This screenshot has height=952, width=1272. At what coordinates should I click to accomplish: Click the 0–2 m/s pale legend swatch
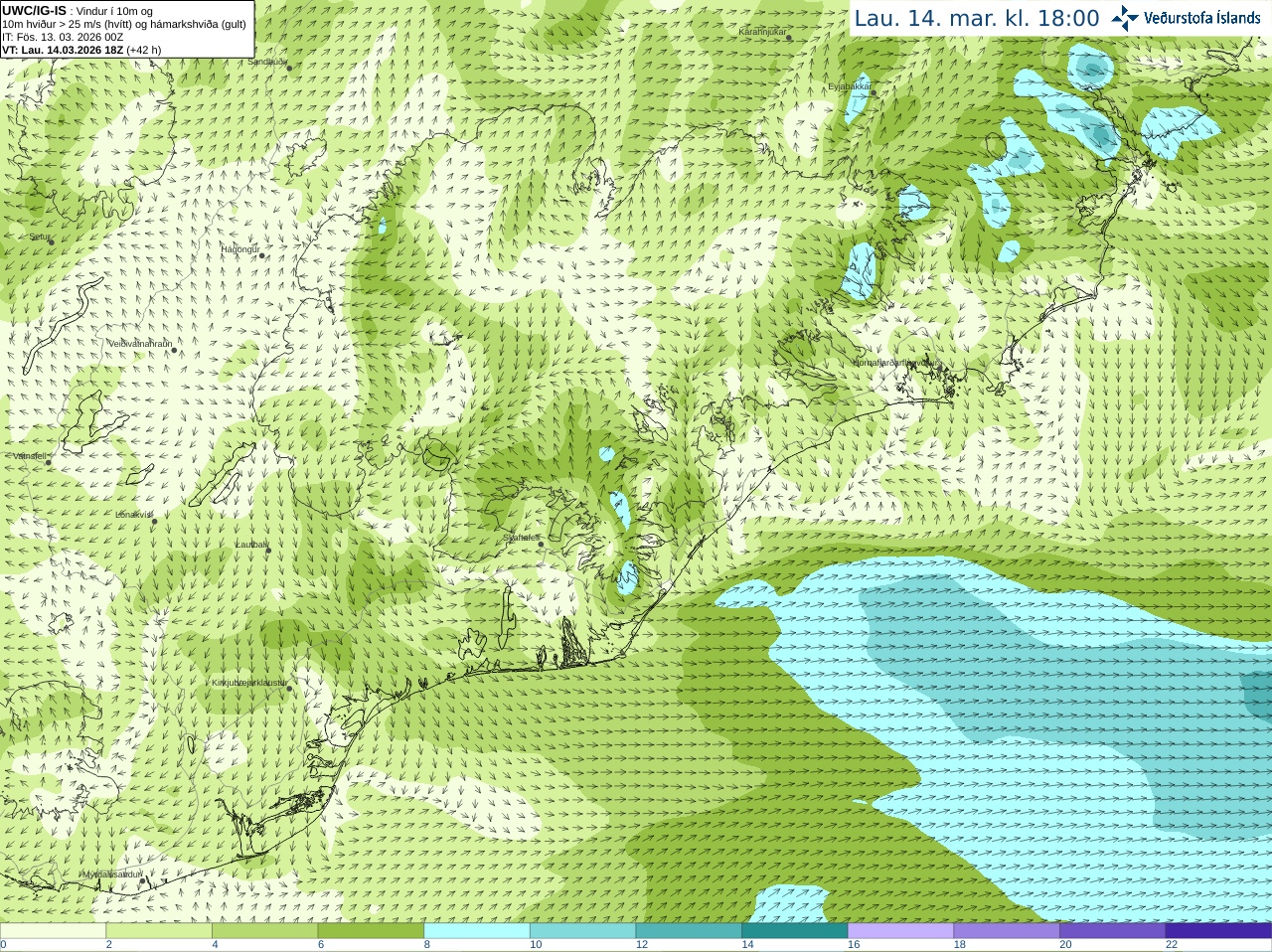[53, 931]
